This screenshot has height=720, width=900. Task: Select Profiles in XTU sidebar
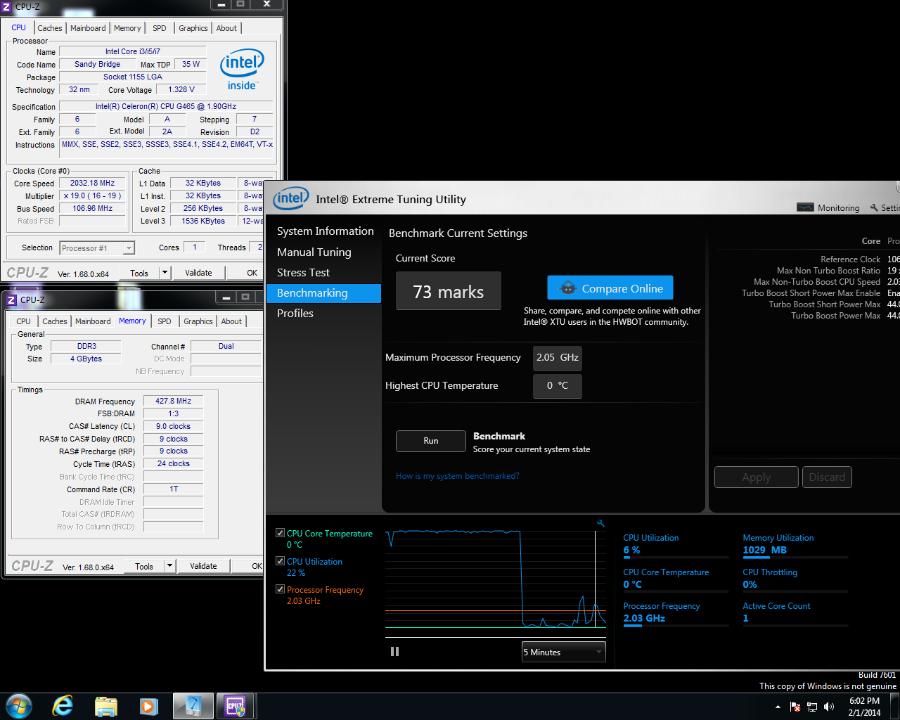pyautogui.click(x=295, y=313)
